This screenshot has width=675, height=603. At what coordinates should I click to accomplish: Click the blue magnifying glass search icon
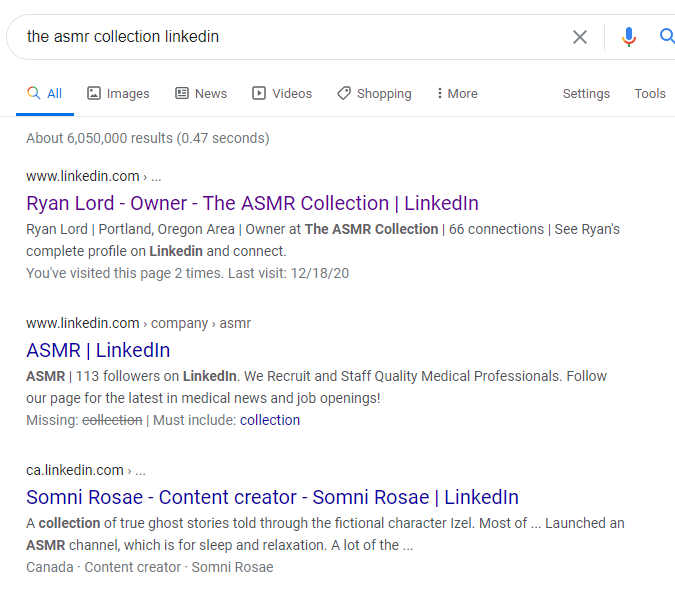[667, 36]
